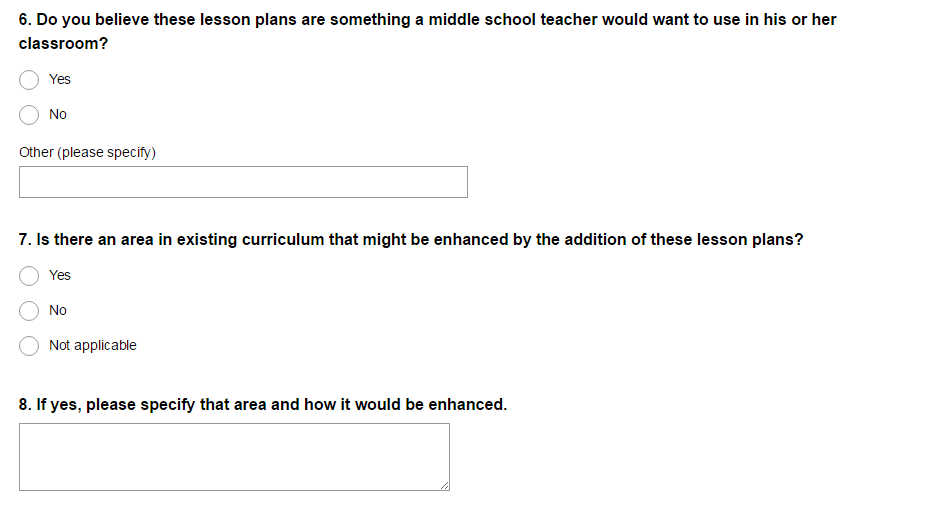Click the Other (please specify) text field
The image size is (932, 510).
pyautogui.click(x=243, y=182)
